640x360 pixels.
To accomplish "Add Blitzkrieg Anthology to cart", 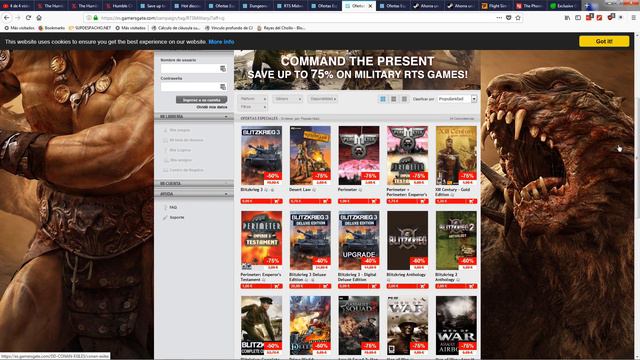I will pyautogui.click(x=423, y=286).
